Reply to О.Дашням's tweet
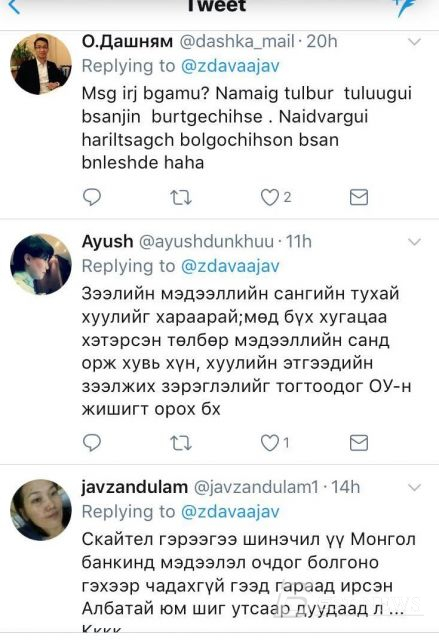Screen dimensions: 439x640 pyautogui.click(x=92, y=197)
